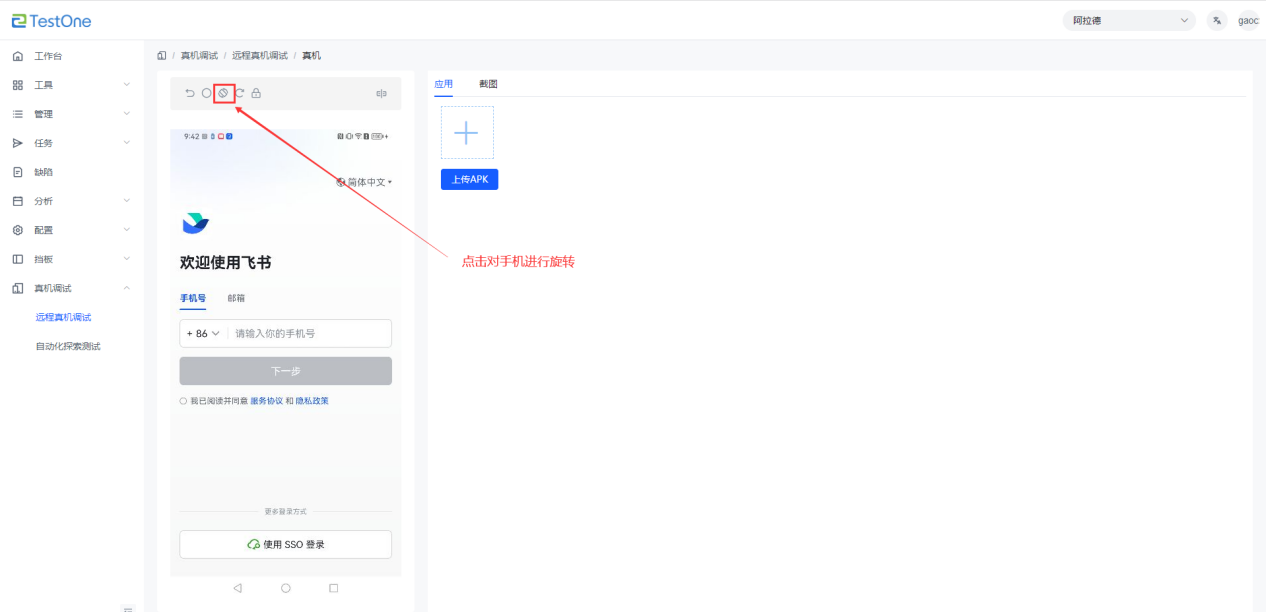Open the + 86 country code dropdown
This screenshot has width=1266, height=612.
pos(203,333)
